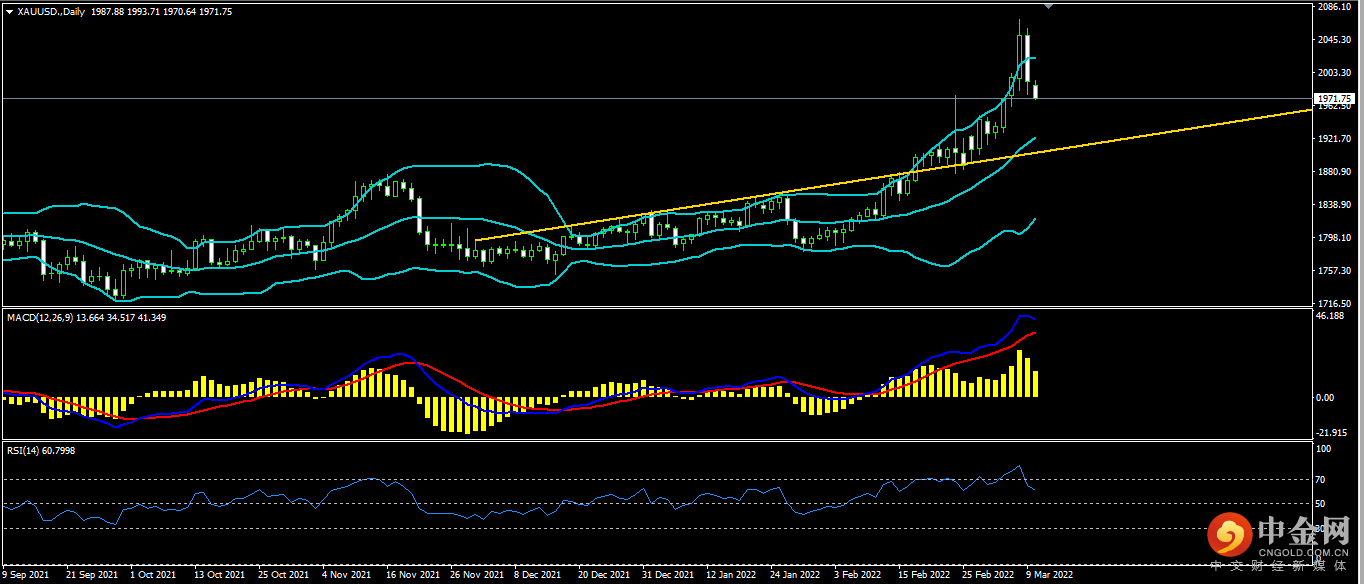Click the 9 Mar 2022 date label
The height and width of the screenshot is (584, 1364).
click(x=1049, y=575)
